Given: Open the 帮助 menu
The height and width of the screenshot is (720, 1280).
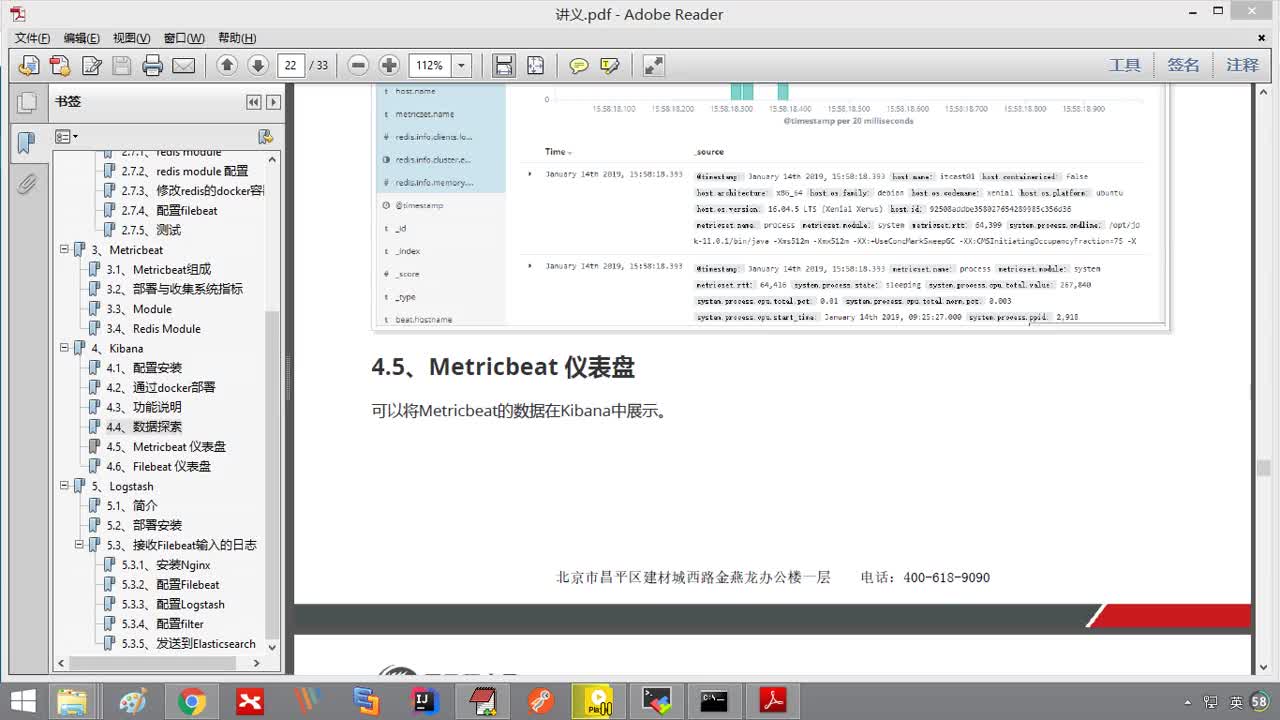Looking at the screenshot, I should pyautogui.click(x=236, y=38).
